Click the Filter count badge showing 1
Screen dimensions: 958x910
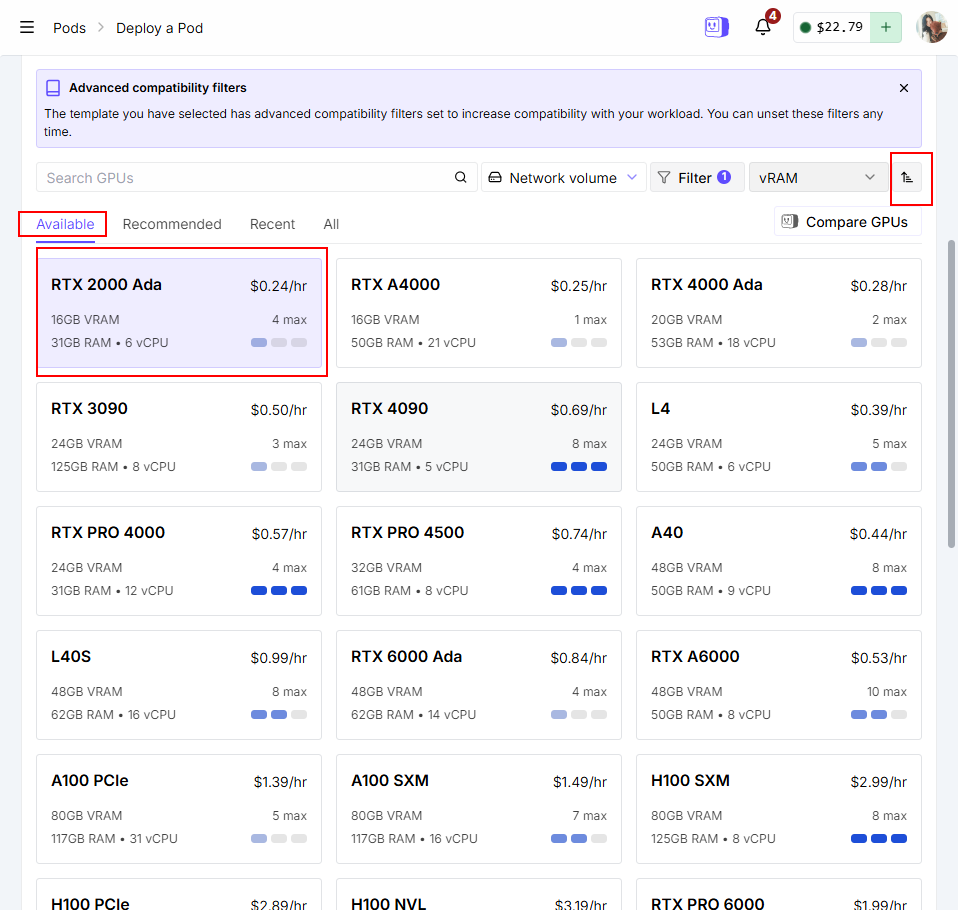[724, 177]
